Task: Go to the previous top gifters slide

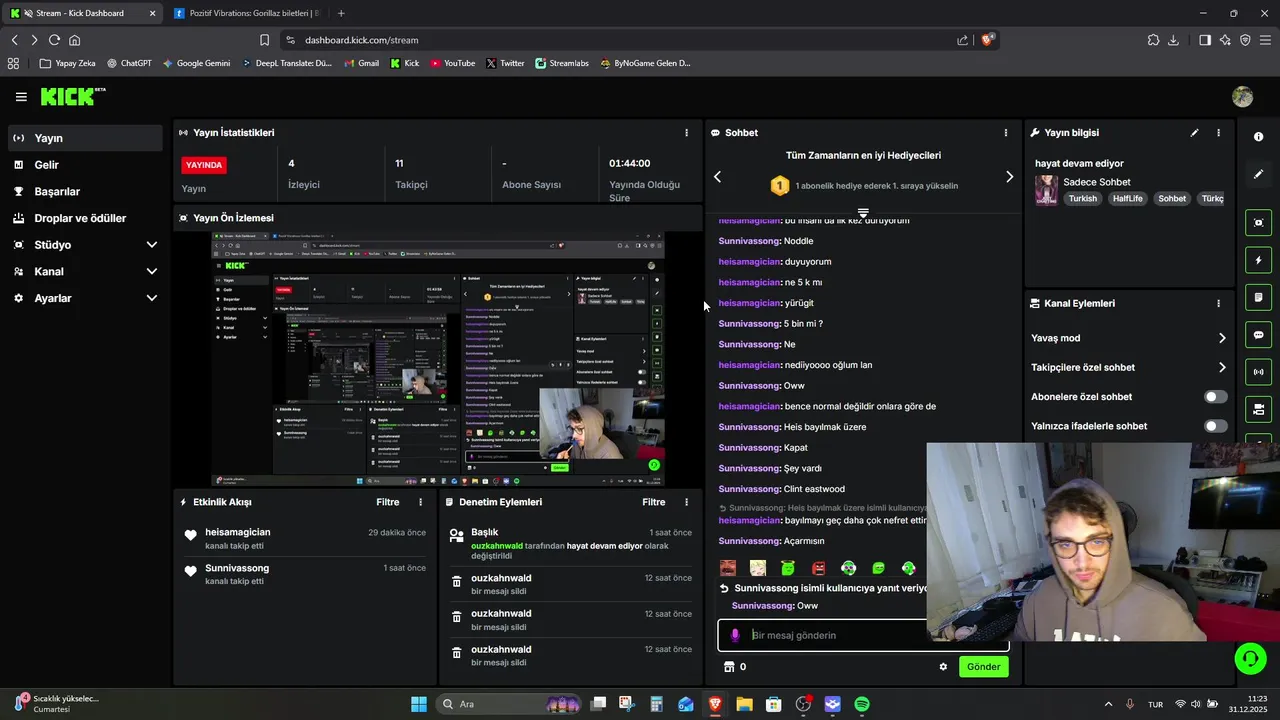Action: [717, 177]
